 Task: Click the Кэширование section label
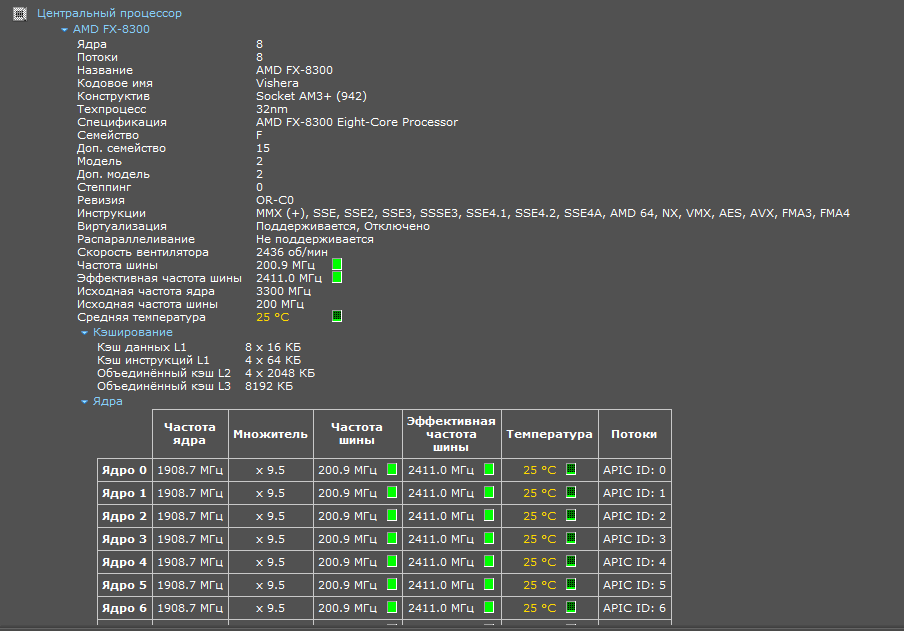[133, 332]
